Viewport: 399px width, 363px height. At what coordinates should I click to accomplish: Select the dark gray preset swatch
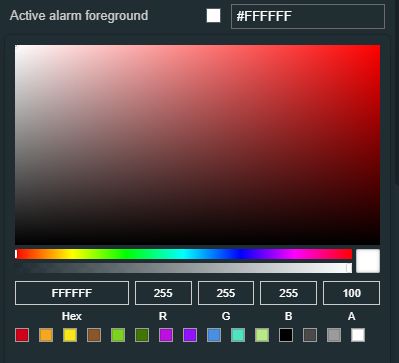point(310,335)
